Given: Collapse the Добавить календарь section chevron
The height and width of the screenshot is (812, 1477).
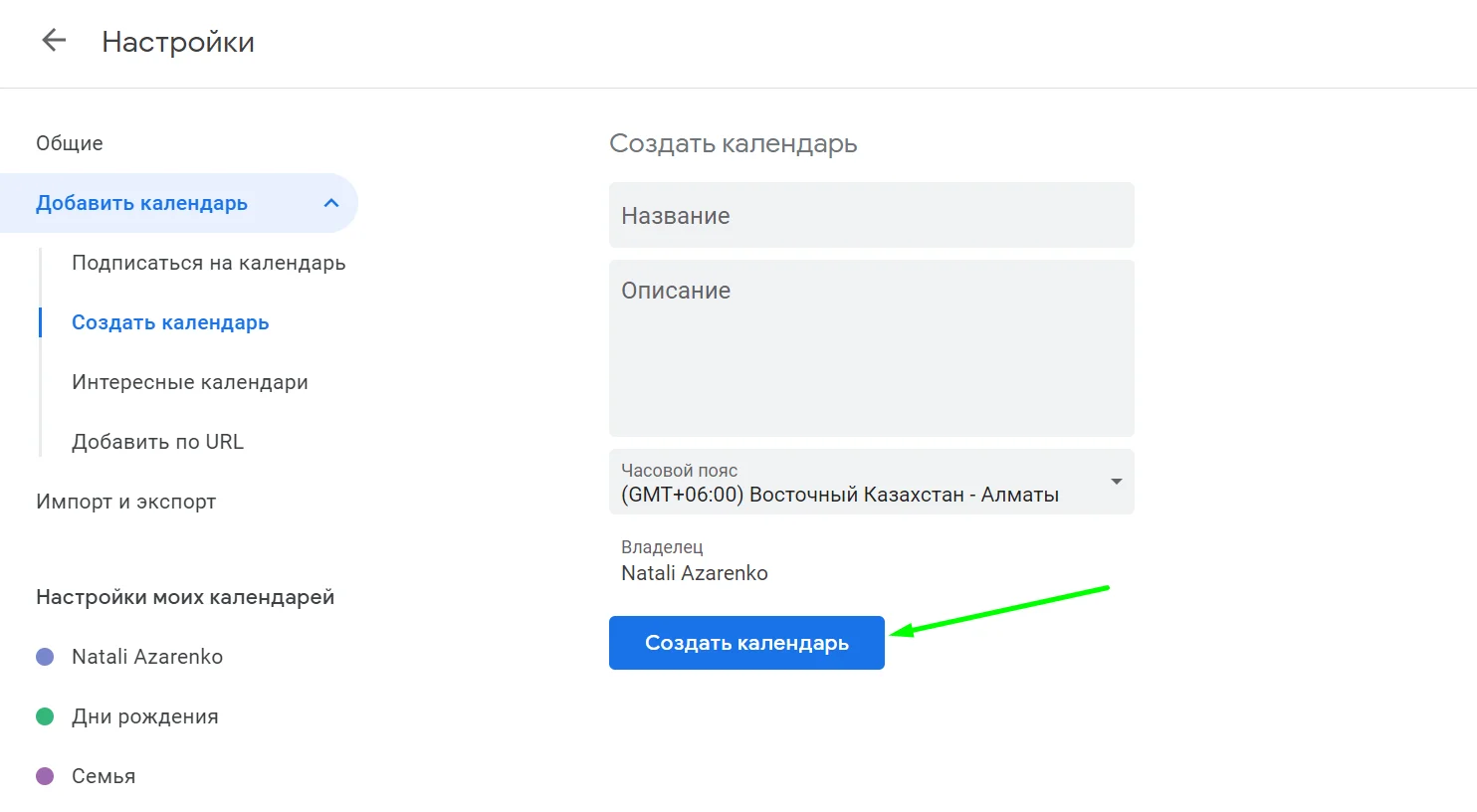Looking at the screenshot, I should (331, 203).
